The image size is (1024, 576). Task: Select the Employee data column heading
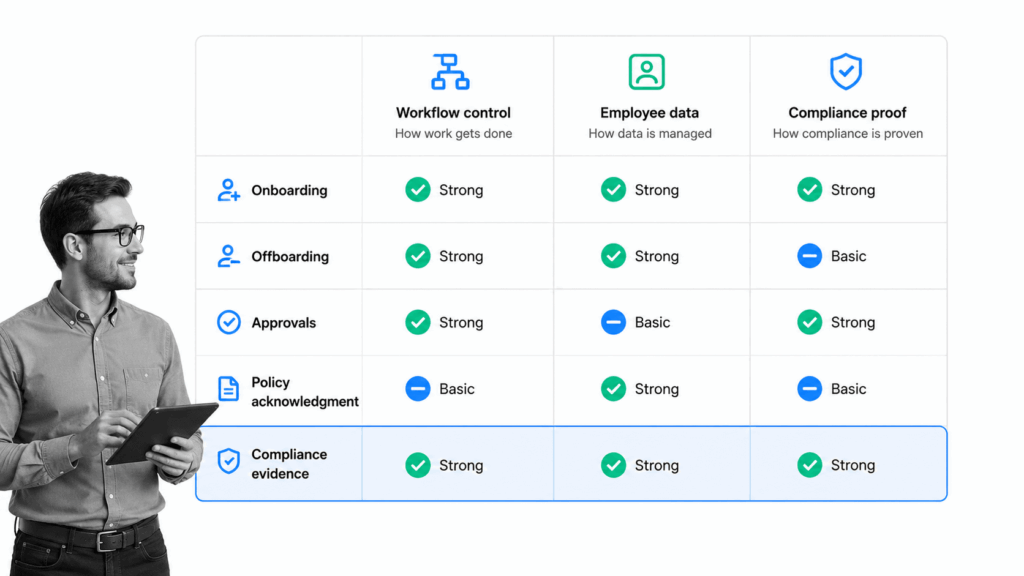click(x=649, y=112)
